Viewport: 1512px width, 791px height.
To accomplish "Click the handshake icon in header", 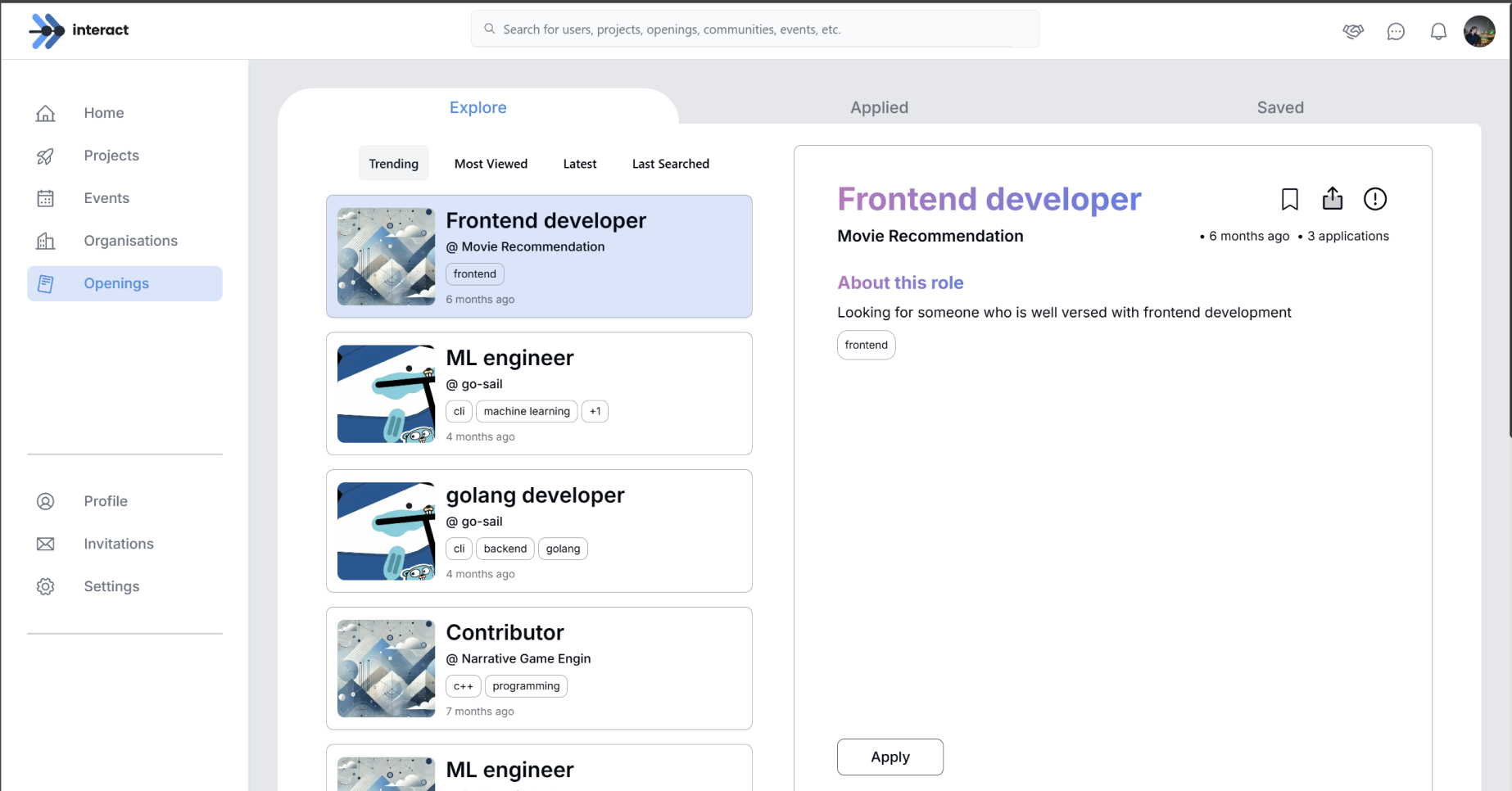I will (x=1352, y=31).
